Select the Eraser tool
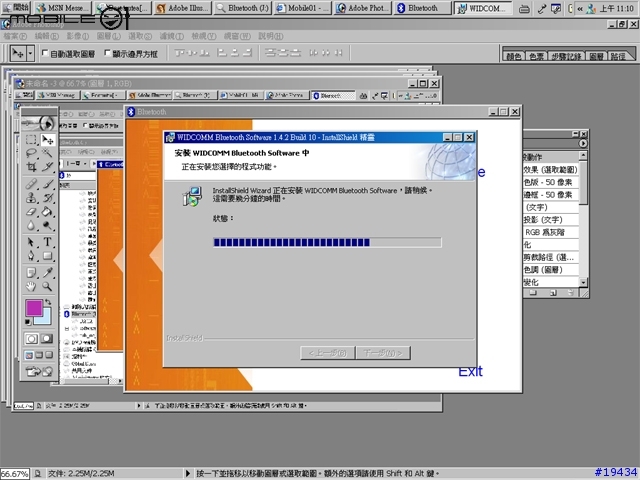Screen dimensions: 640x480 [31, 211]
